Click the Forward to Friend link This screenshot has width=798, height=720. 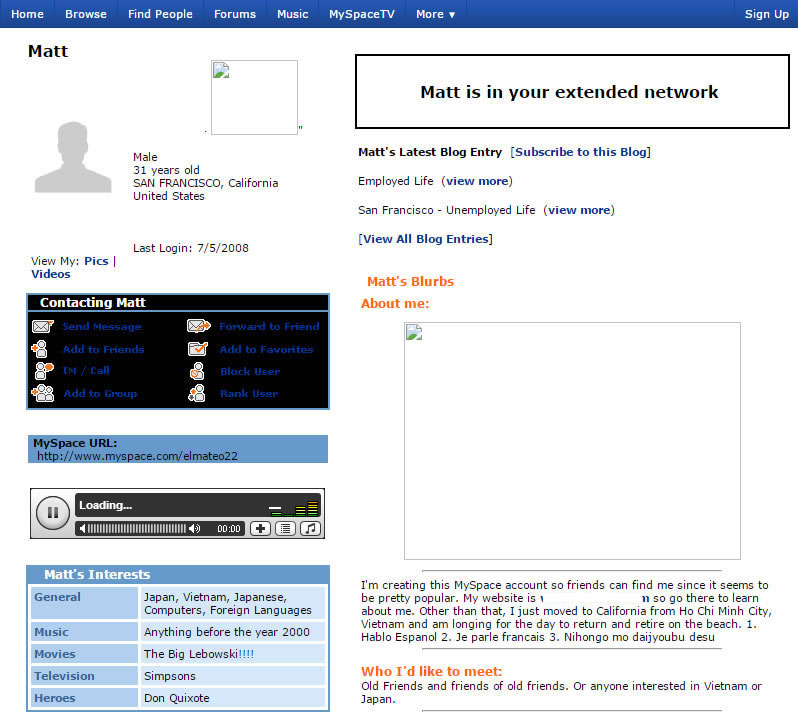(x=269, y=326)
